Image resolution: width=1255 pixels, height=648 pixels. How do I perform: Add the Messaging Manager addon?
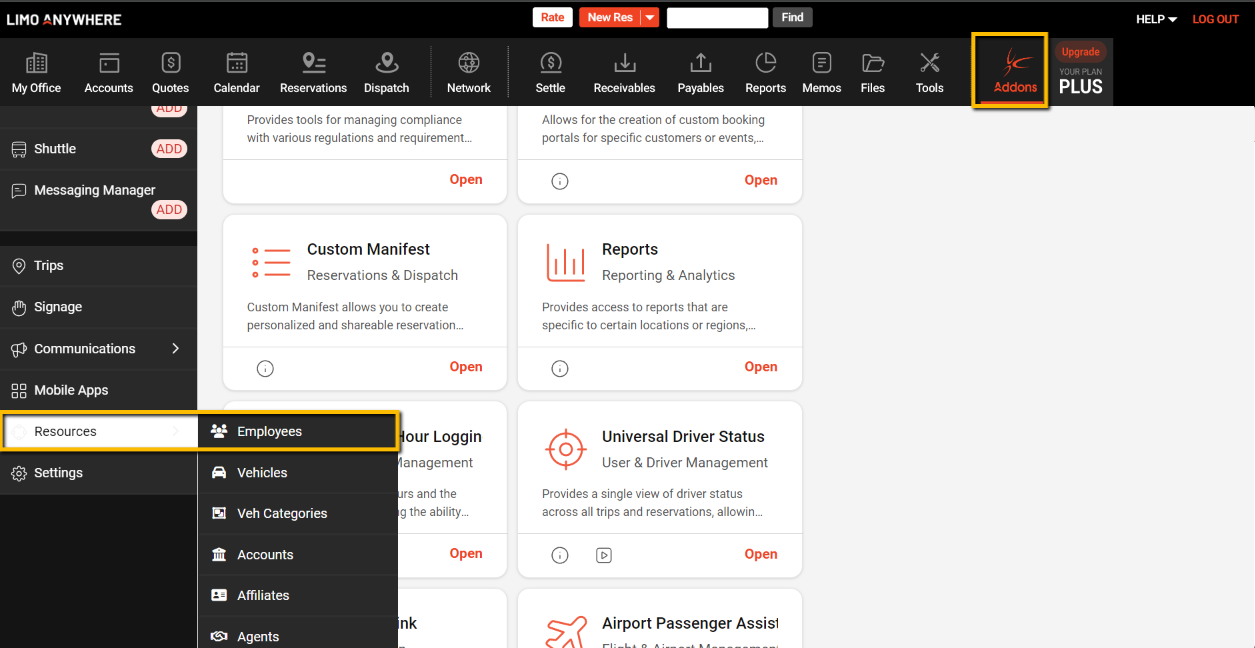pyautogui.click(x=169, y=210)
